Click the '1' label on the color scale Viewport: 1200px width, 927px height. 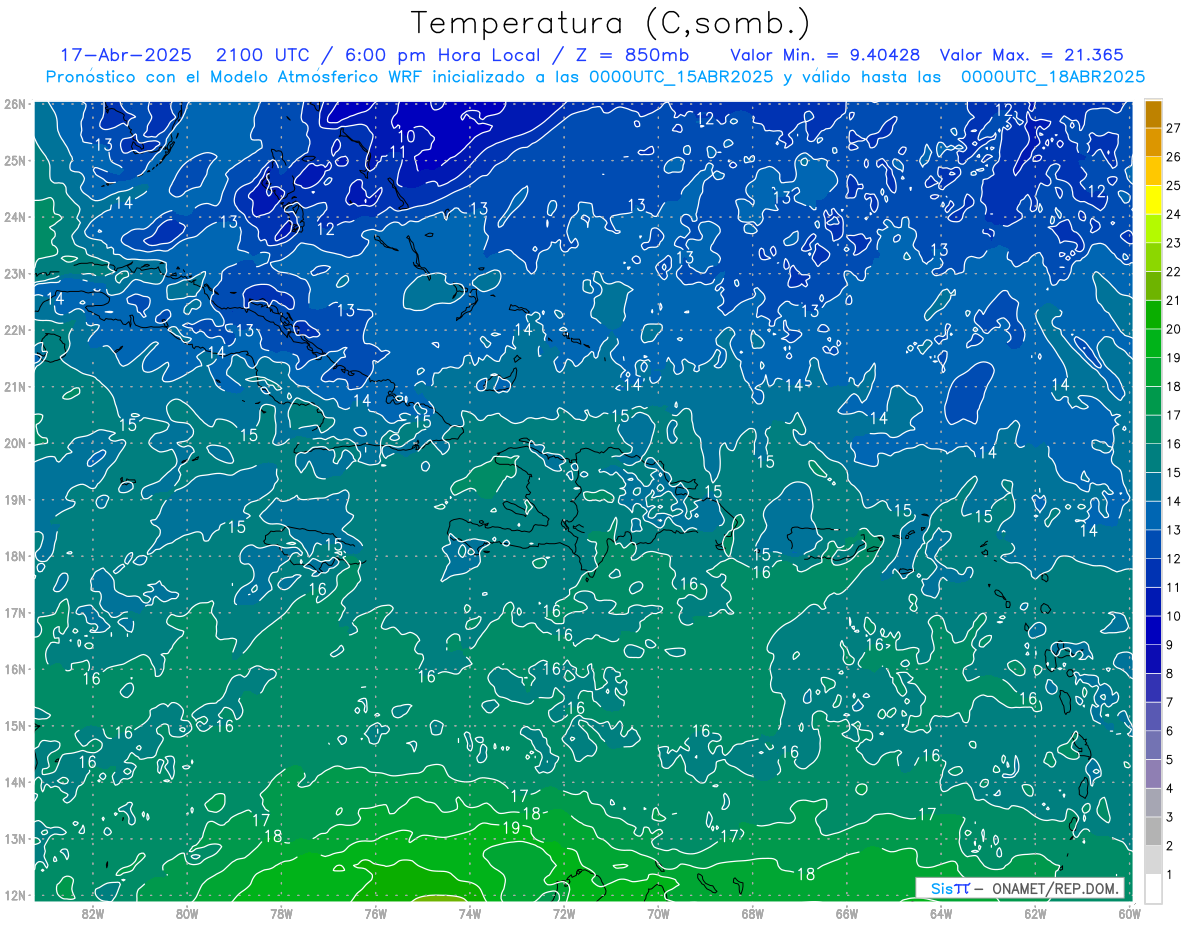1169,875
